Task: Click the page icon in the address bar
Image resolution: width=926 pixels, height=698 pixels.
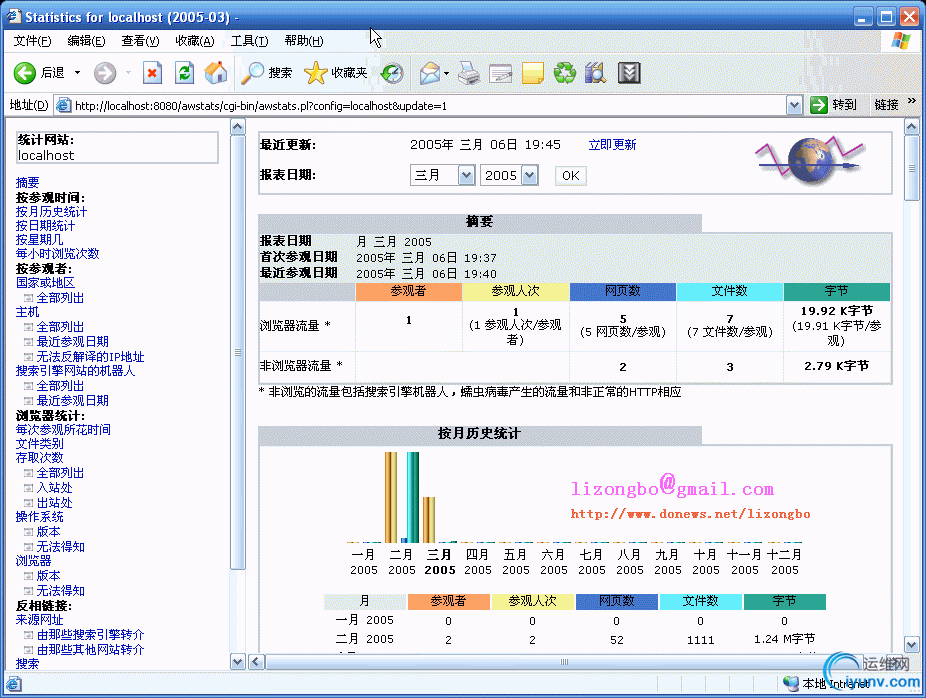Action: 63,106
